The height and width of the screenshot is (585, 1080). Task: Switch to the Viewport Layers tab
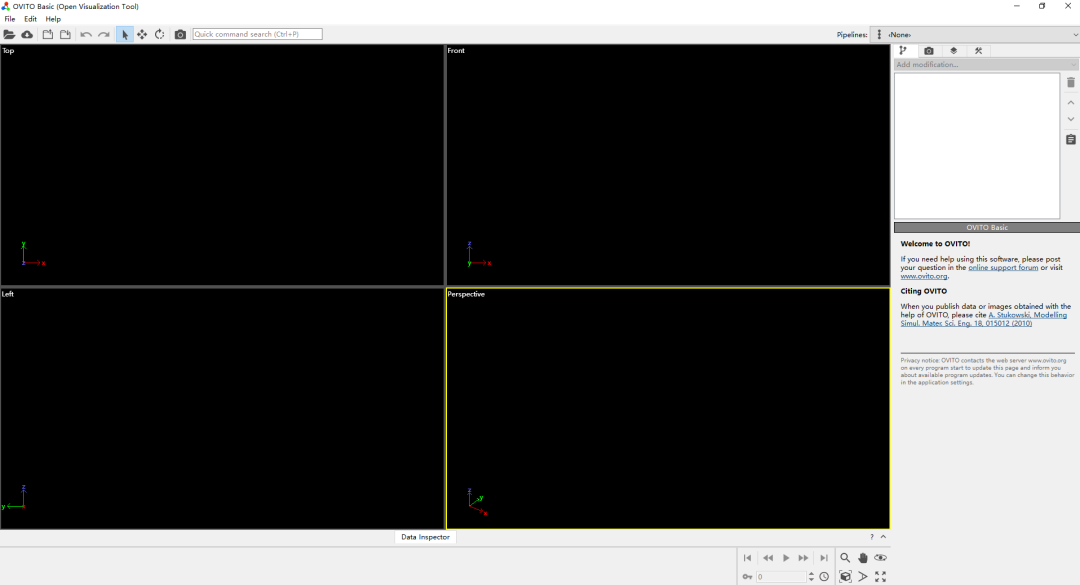(953, 50)
